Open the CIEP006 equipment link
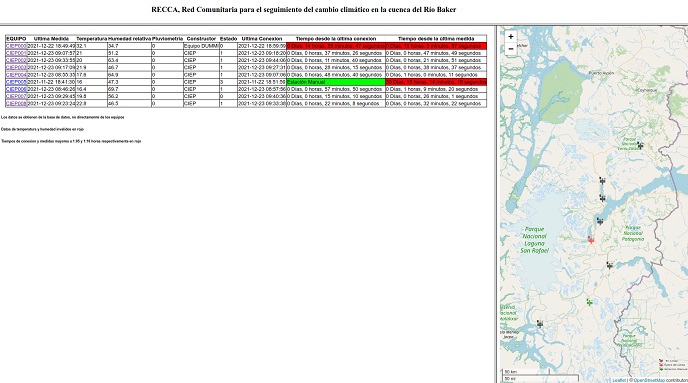688x383 pixels. click(16, 89)
